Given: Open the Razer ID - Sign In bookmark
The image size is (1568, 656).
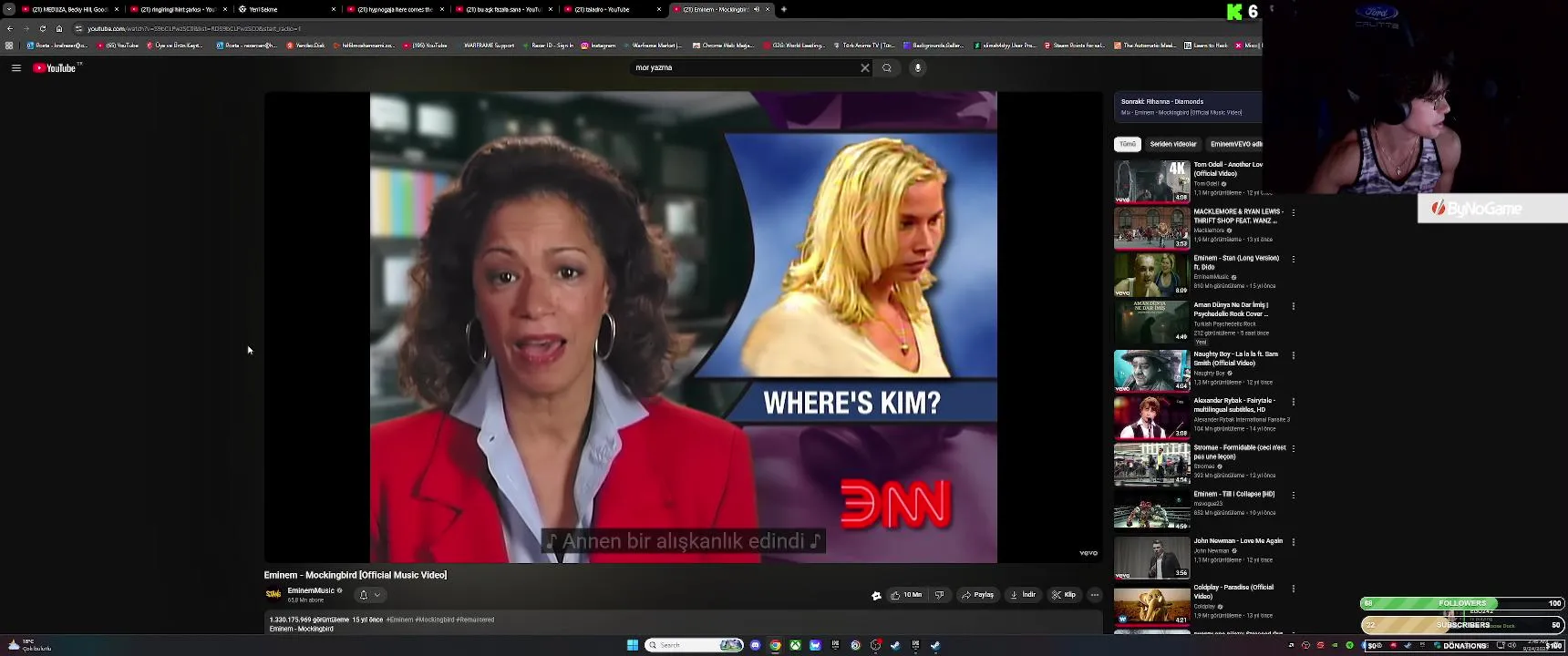Looking at the screenshot, I should (x=548, y=45).
